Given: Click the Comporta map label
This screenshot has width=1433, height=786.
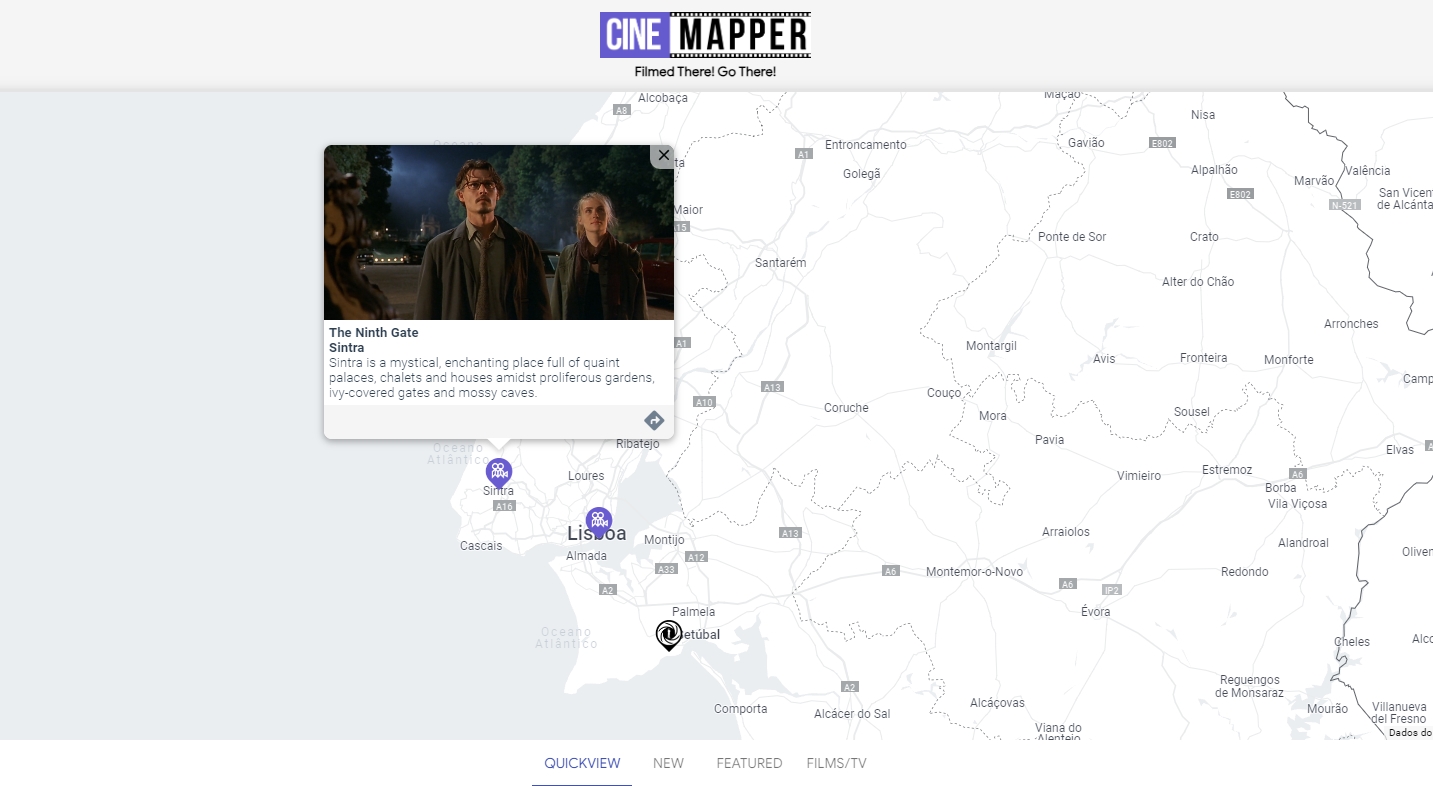Looking at the screenshot, I should [741, 709].
